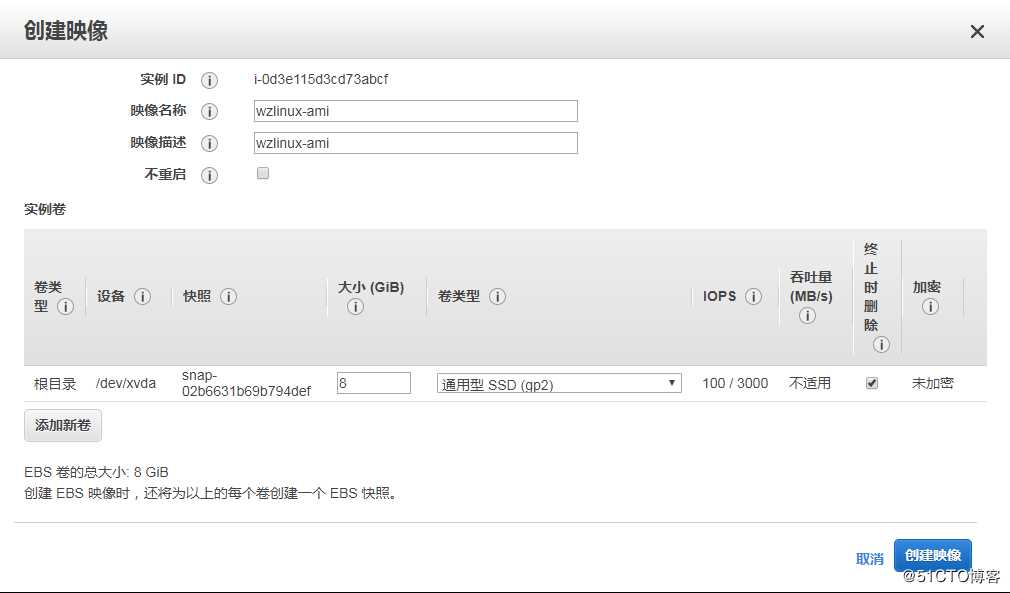This screenshot has width=1010, height=593.
Task: Click instance ID text i-0d3e115d3cd73abcf
Action: click(321, 79)
